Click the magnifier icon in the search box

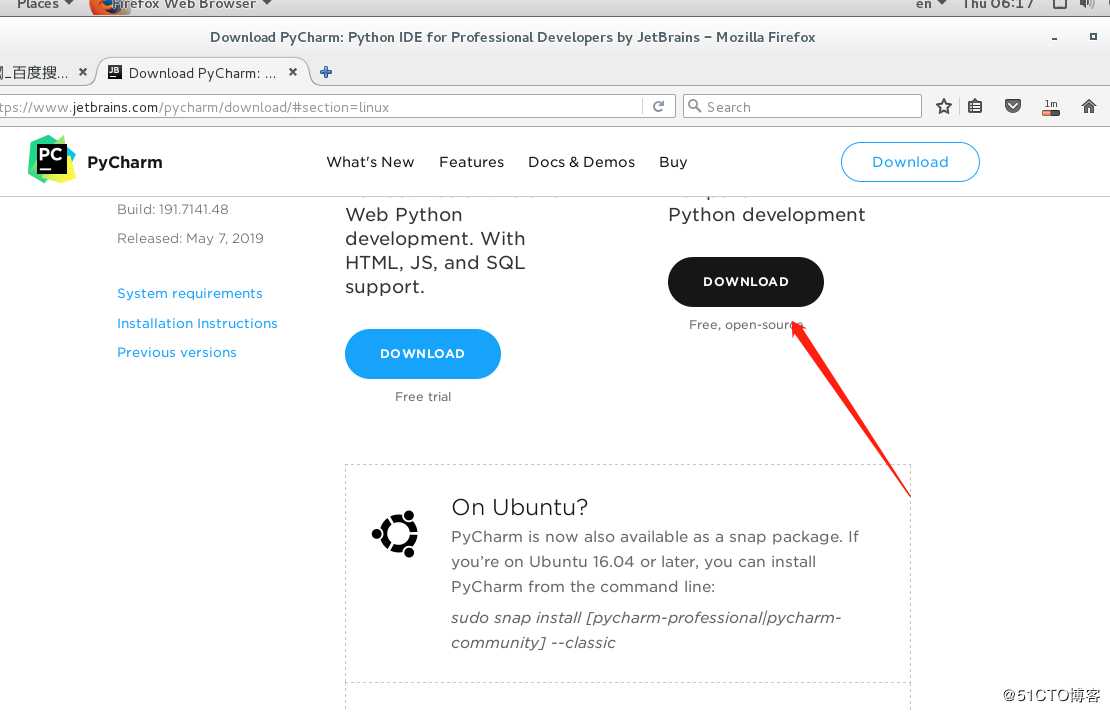tap(694, 106)
